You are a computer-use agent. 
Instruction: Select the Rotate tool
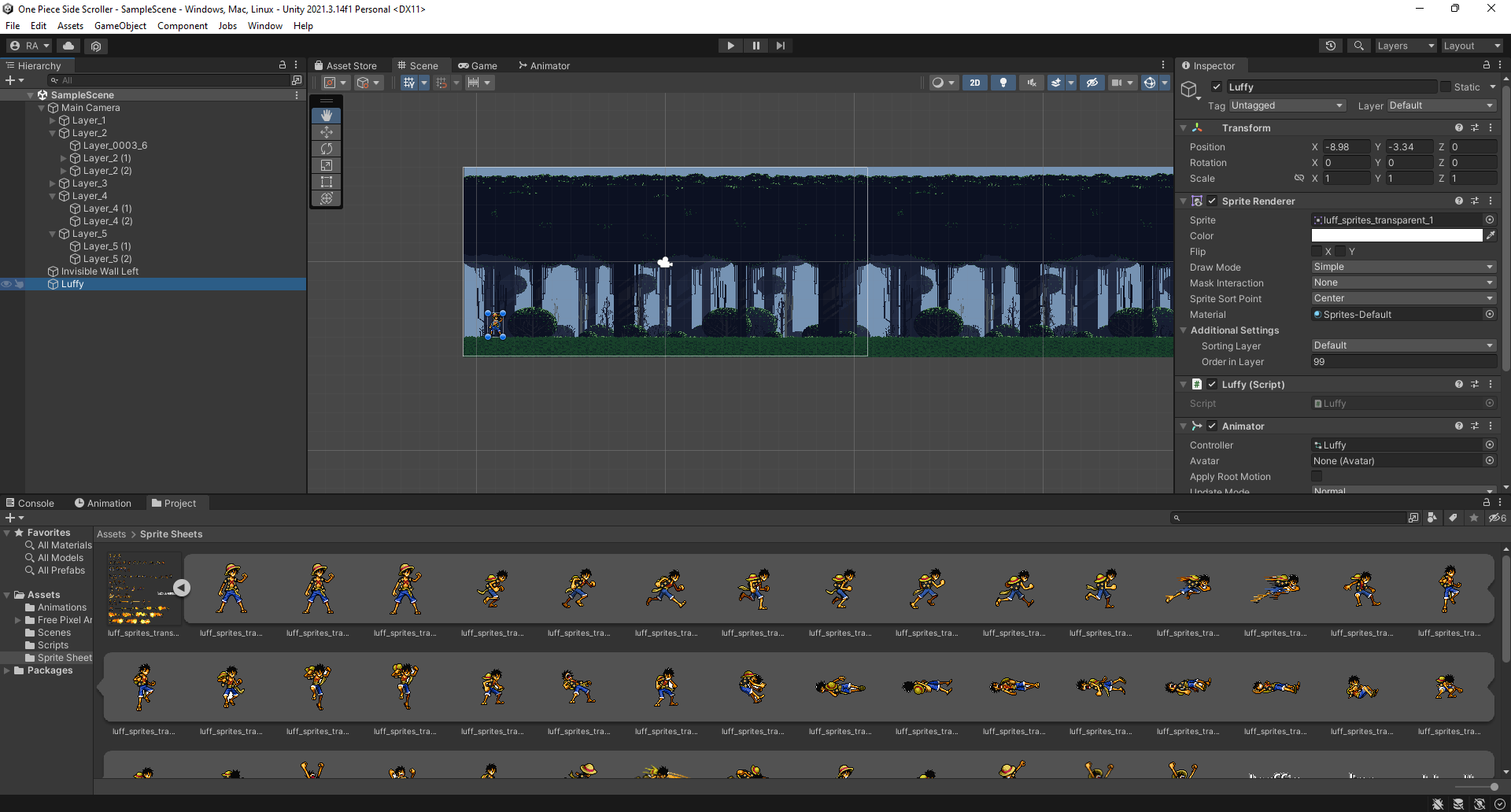click(x=327, y=149)
